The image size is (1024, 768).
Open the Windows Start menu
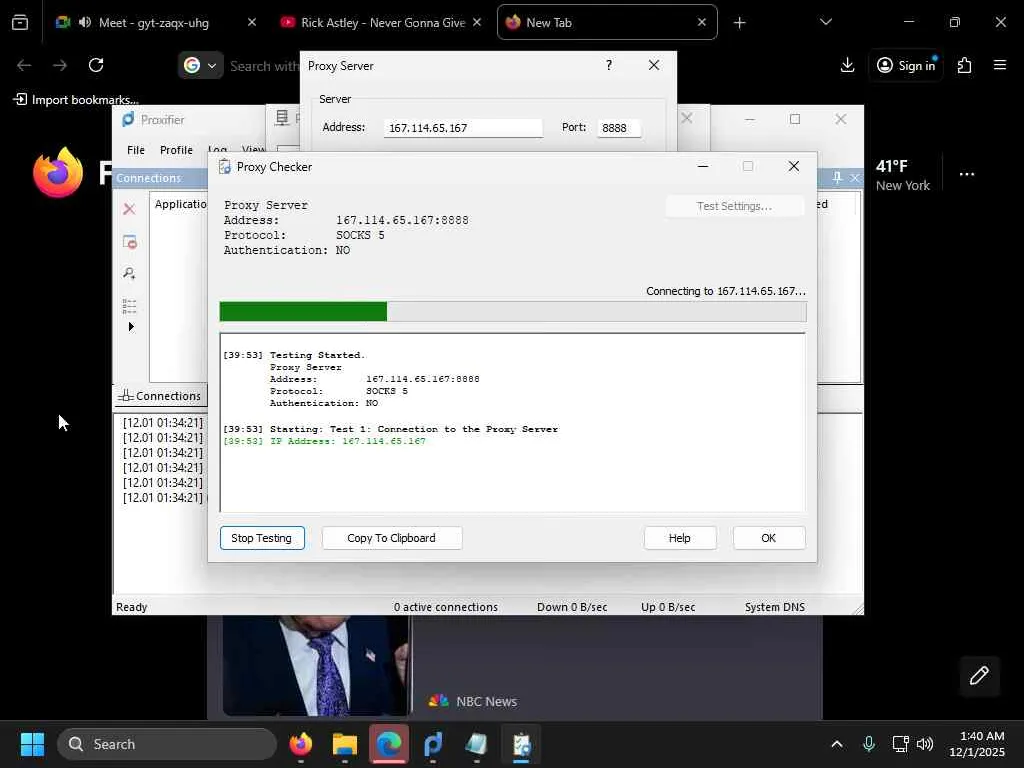(32, 744)
